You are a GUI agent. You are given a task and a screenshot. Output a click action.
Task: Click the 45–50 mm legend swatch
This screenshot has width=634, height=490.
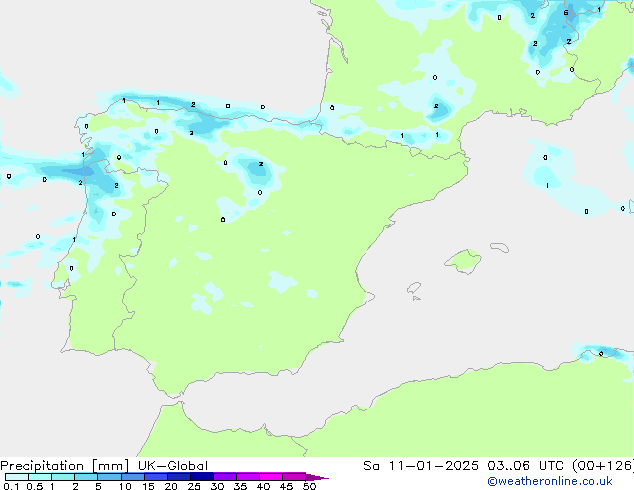click(294, 477)
